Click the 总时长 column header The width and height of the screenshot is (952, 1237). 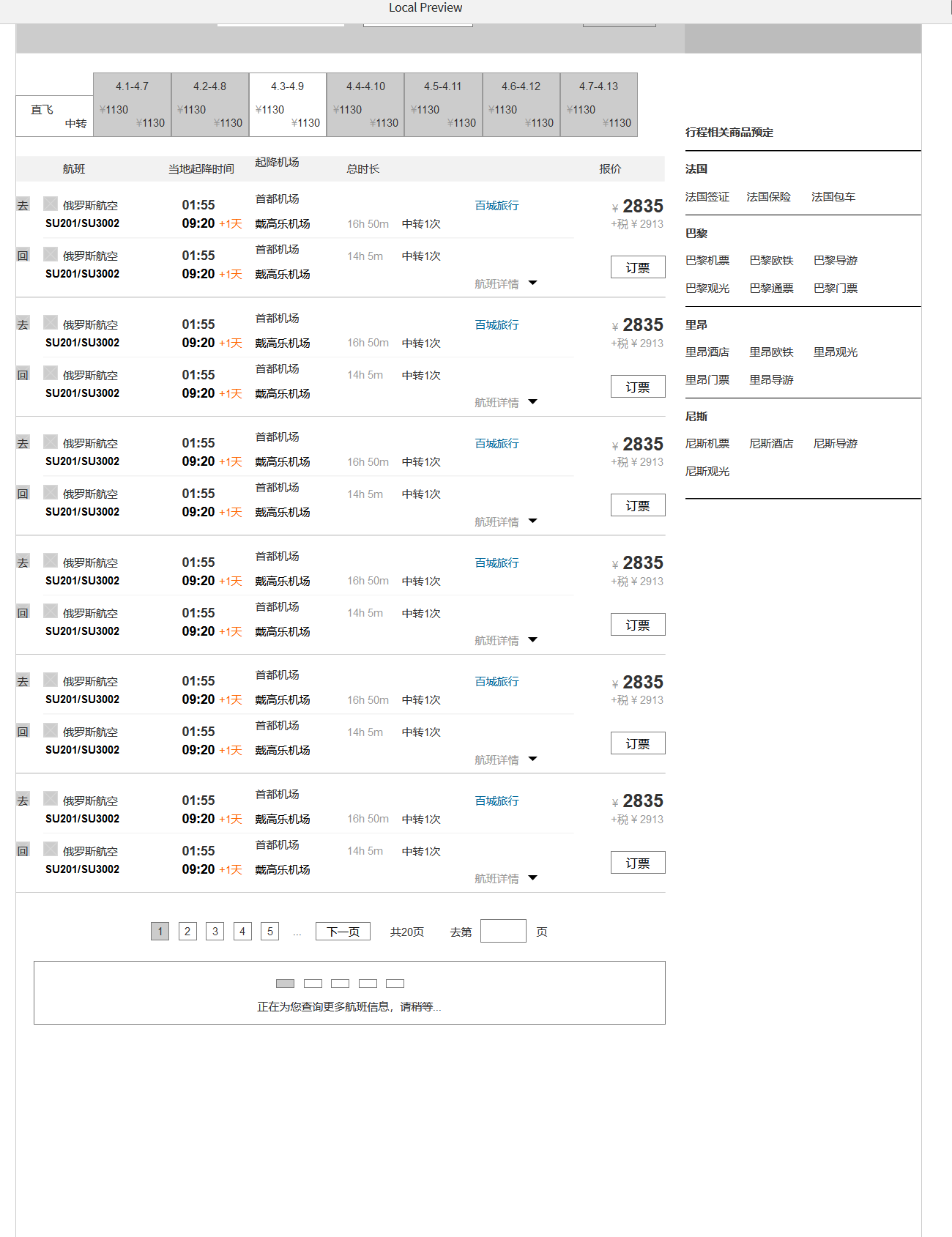(x=363, y=169)
